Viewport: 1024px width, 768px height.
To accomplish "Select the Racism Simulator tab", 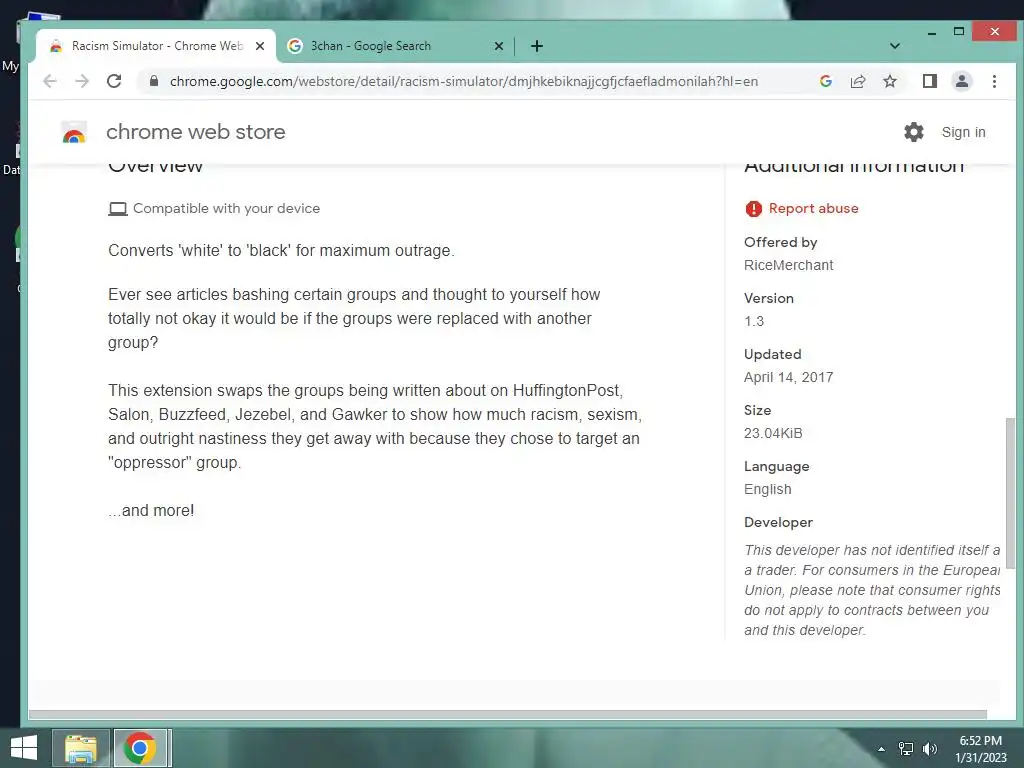I will (x=157, y=46).
